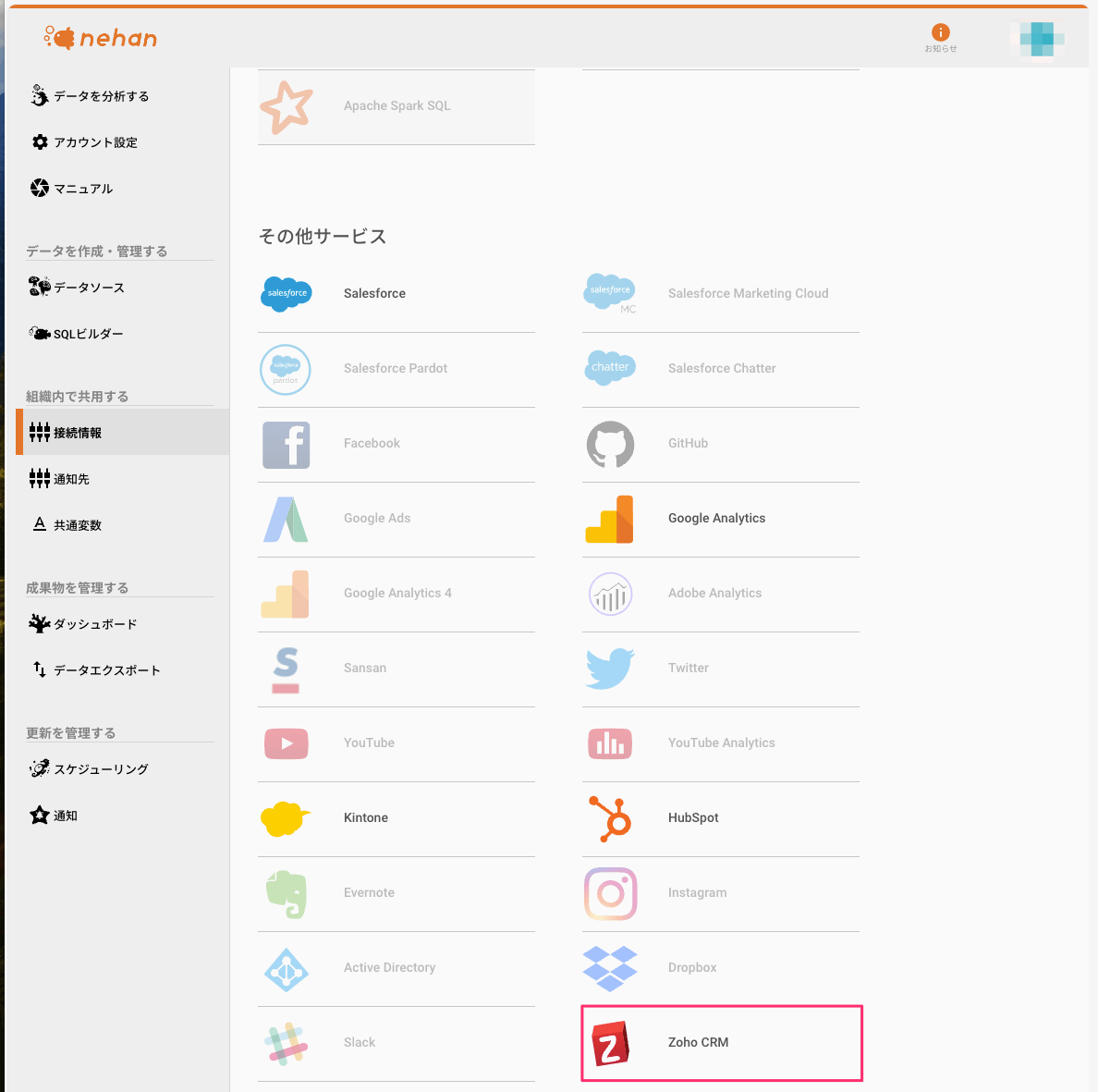Click the データエクスポート arrows icon
Viewport: 1098px width, 1092px height.
point(39,669)
